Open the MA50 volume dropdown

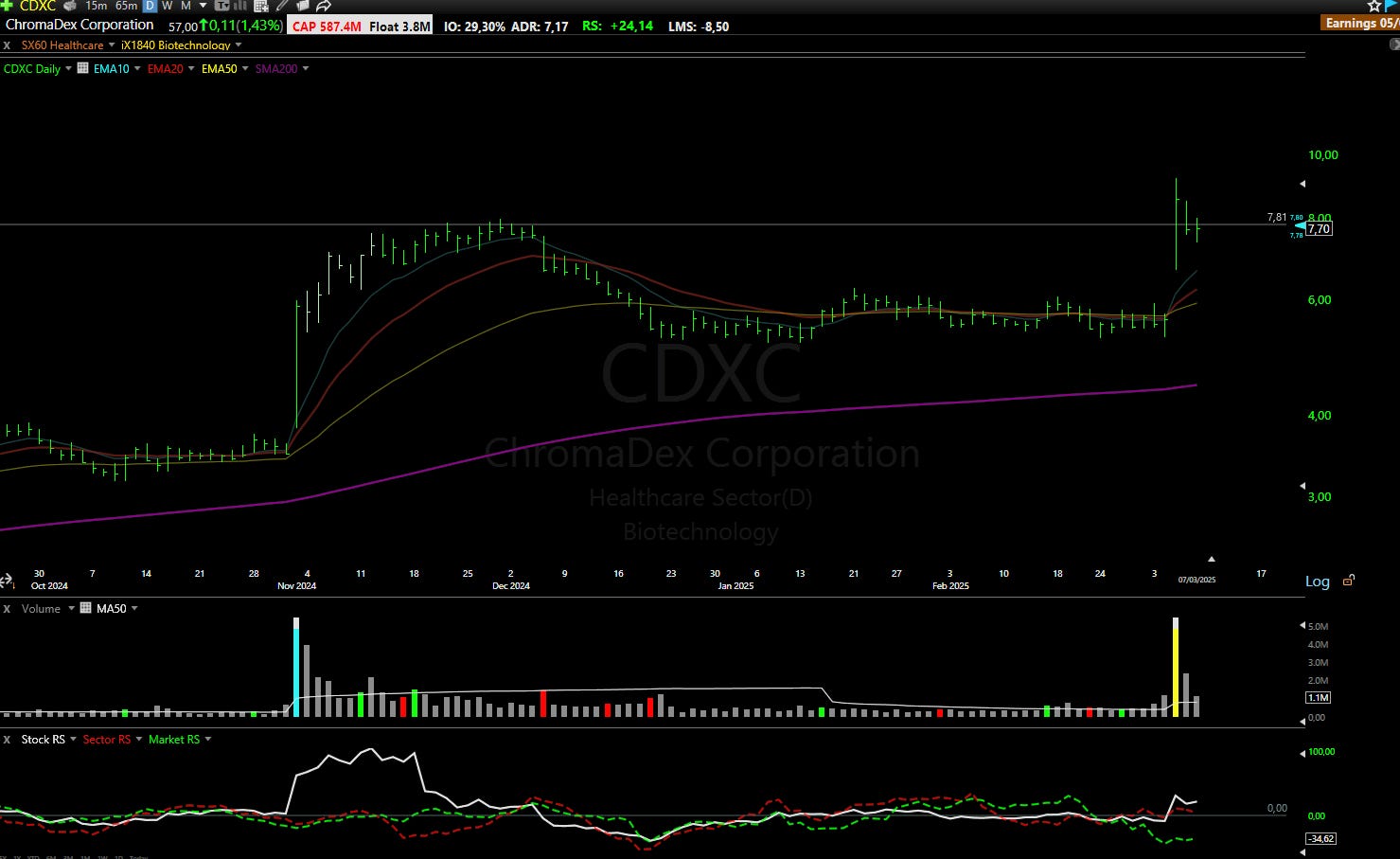coord(134,608)
